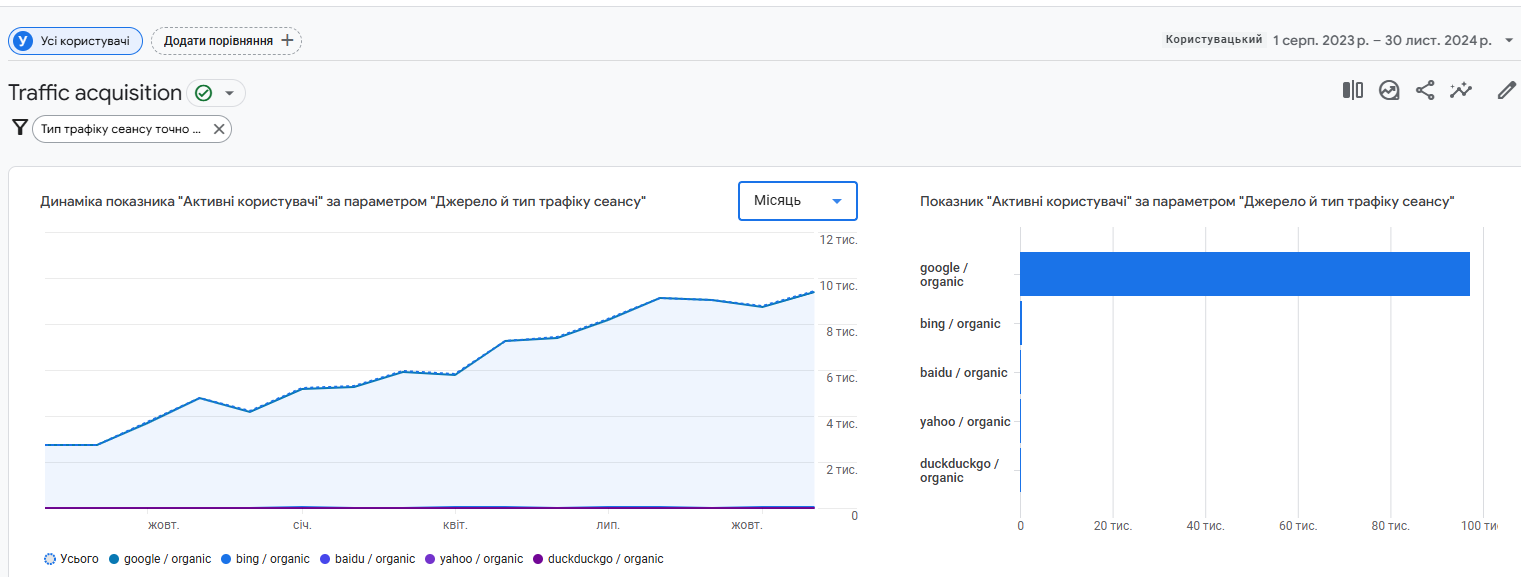Edit the report with pencil icon

(1506, 91)
